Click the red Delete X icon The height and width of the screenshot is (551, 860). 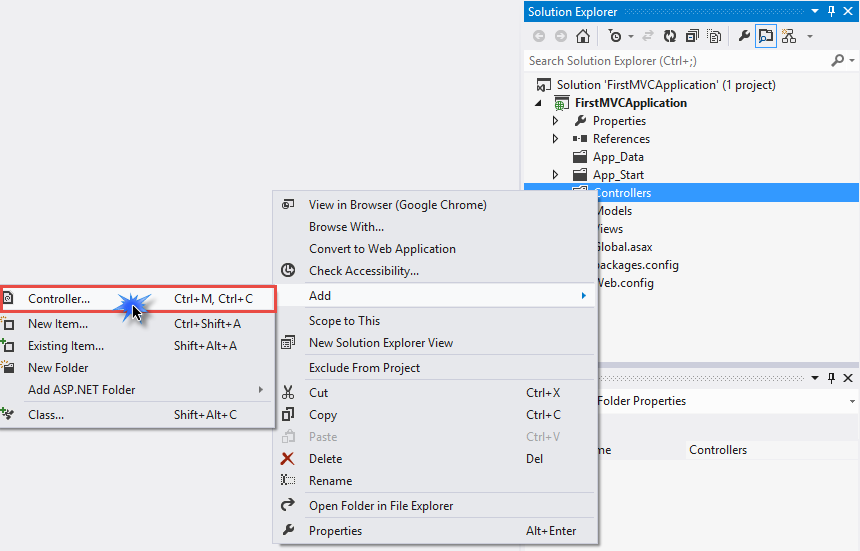[x=287, y=458]
